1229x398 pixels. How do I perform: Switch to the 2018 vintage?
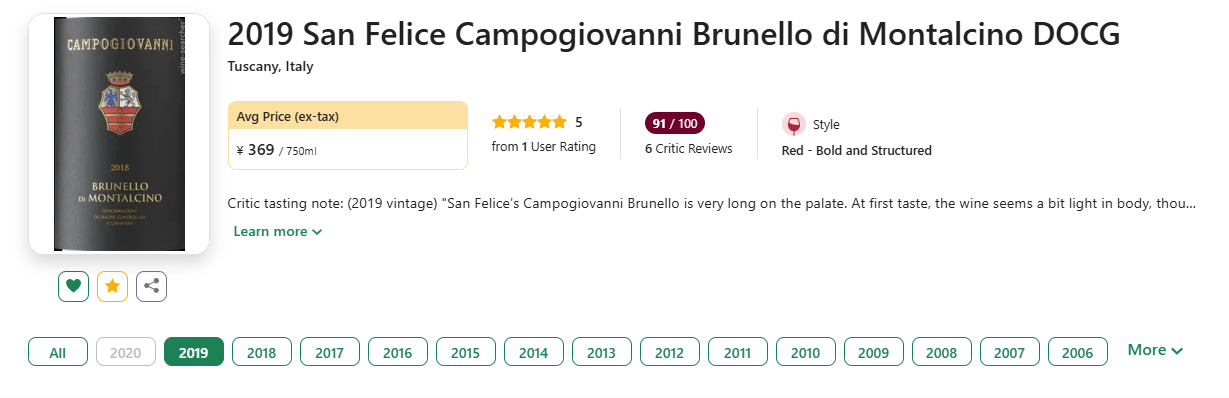(262, 352)
